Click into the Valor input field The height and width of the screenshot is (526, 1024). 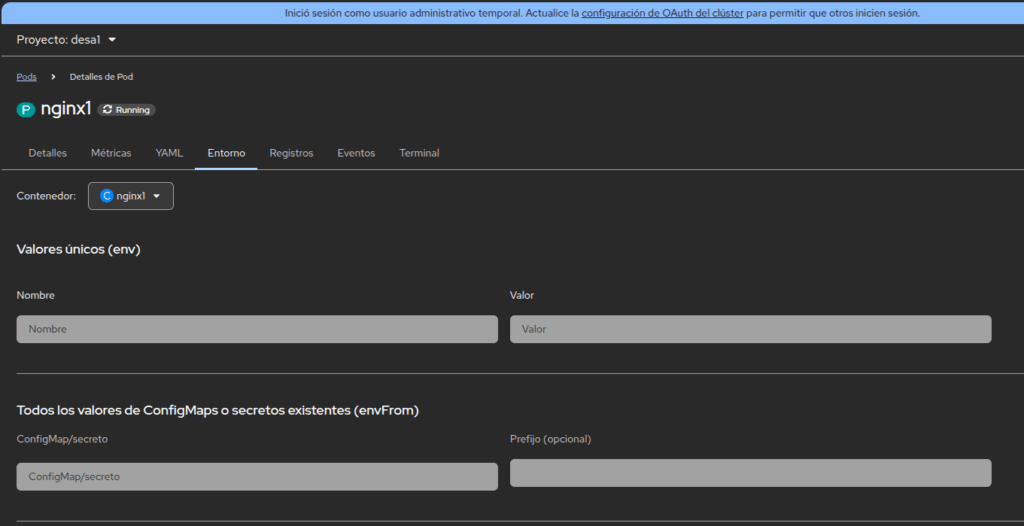[750, 329]
